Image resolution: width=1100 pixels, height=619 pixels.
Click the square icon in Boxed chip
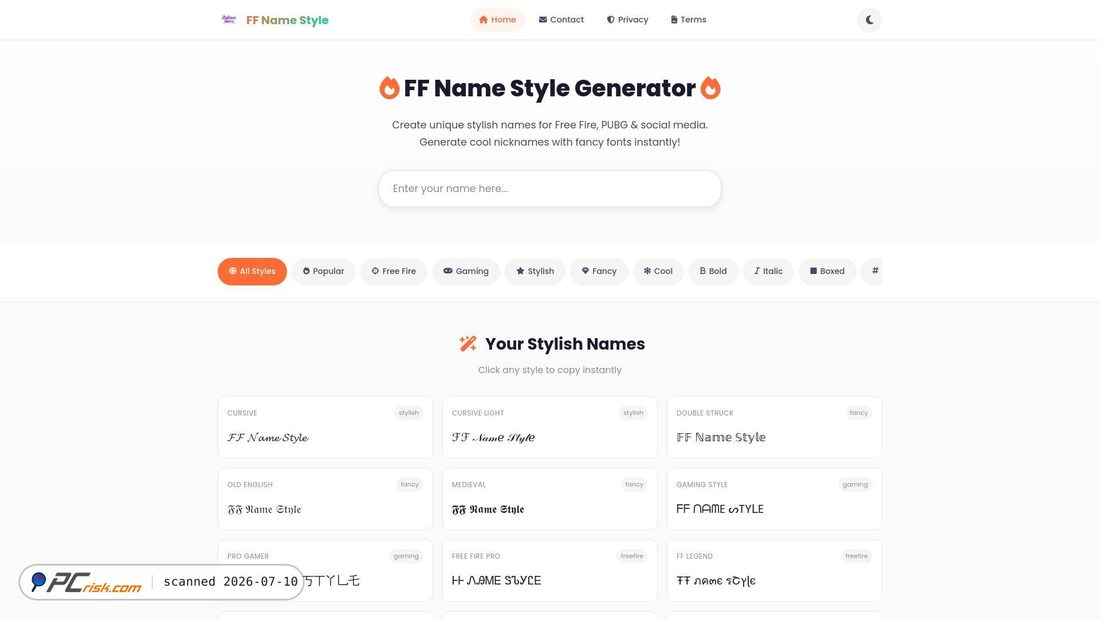coord(813,271)
